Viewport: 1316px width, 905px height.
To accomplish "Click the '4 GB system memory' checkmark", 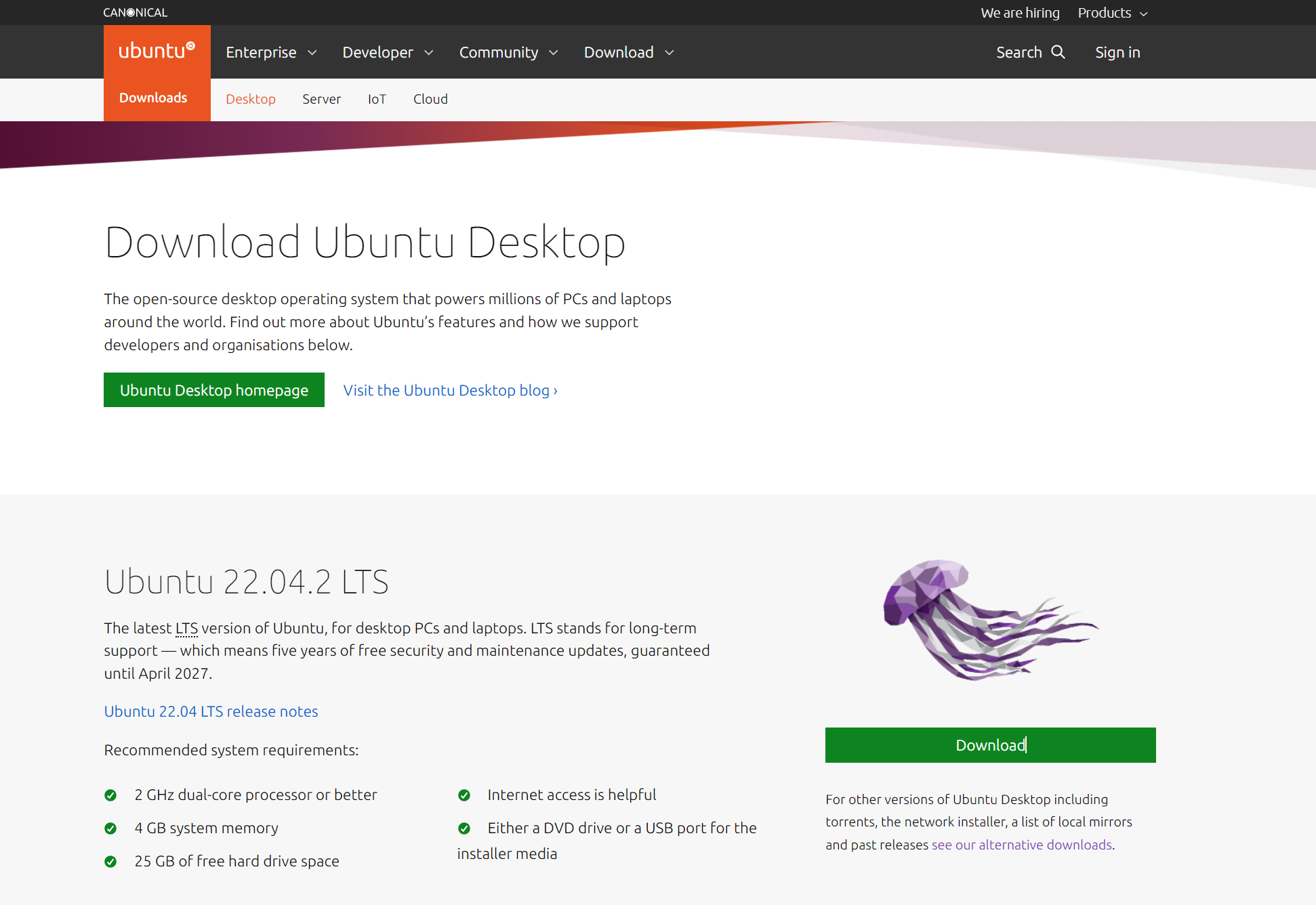I will tap(110, 828).
